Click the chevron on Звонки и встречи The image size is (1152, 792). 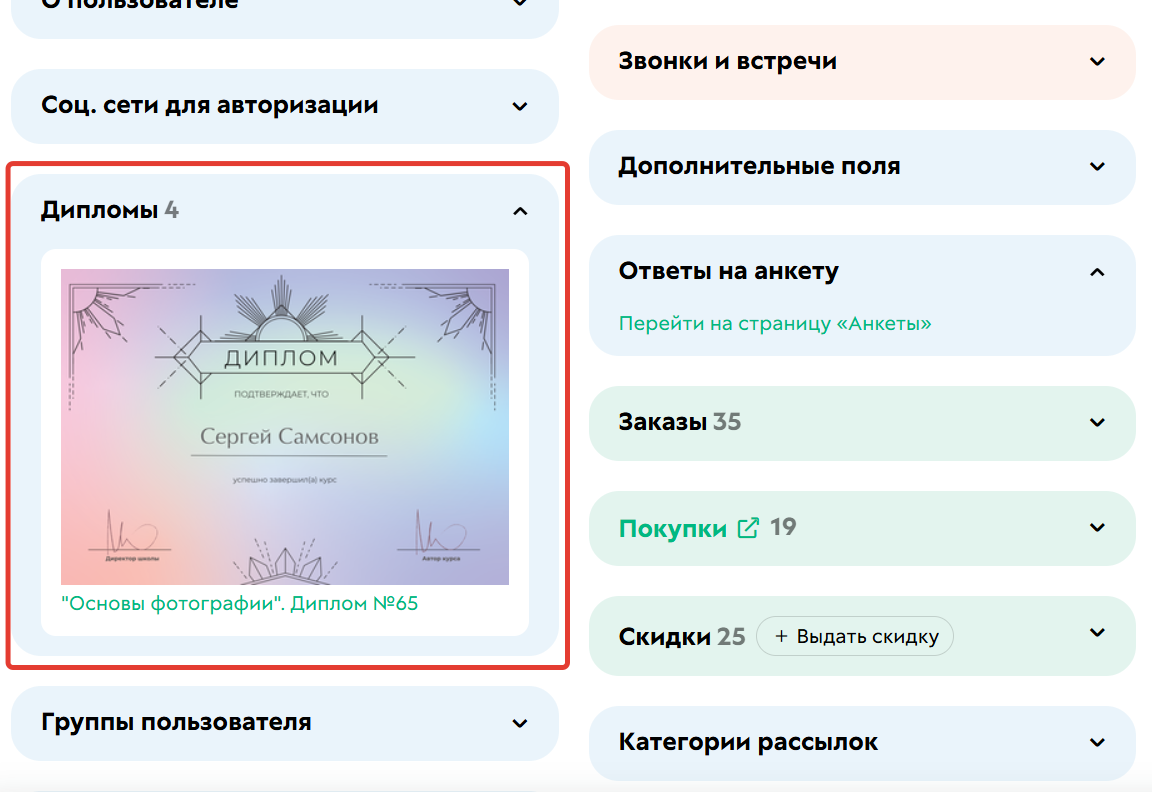pyautogui.click(x=1097, y=62)
